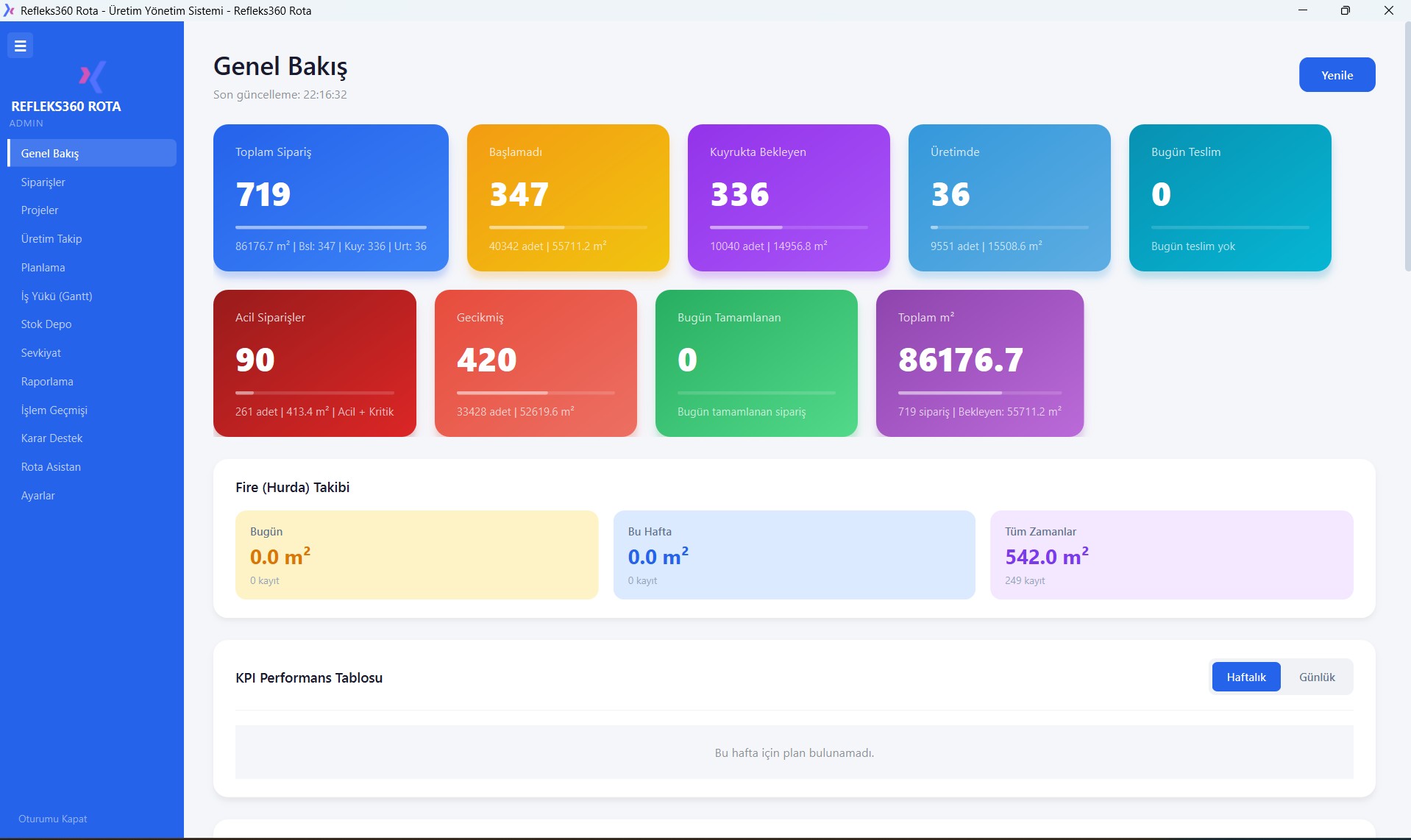1411x840 pixels.
Task: Toggle the hamburger sidebar menu icon
Action: pos(21,46)
